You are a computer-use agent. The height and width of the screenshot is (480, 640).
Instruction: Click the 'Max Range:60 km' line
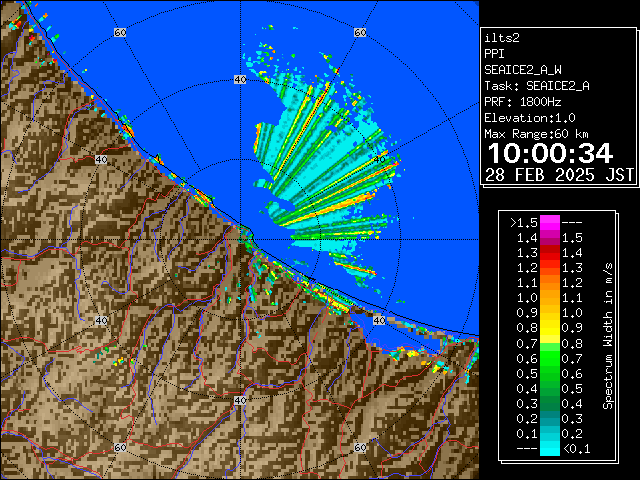tap(536, 134)
